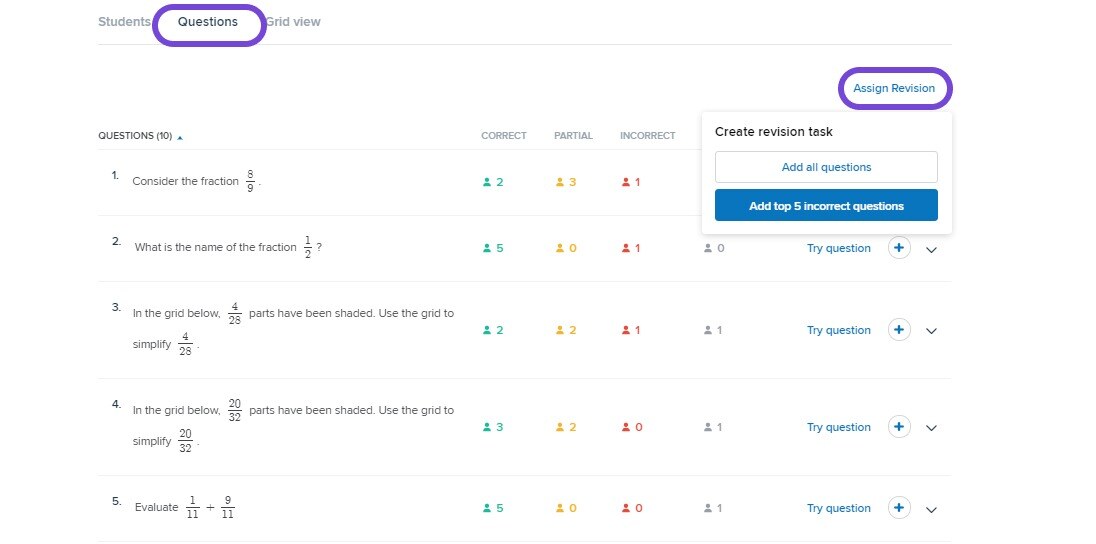Sort by QUESTIONS (10) column header

[x=140, y=136]
